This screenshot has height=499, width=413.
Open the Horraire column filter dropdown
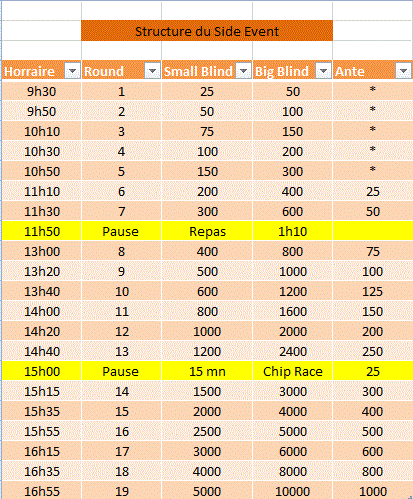coord(72,71)
